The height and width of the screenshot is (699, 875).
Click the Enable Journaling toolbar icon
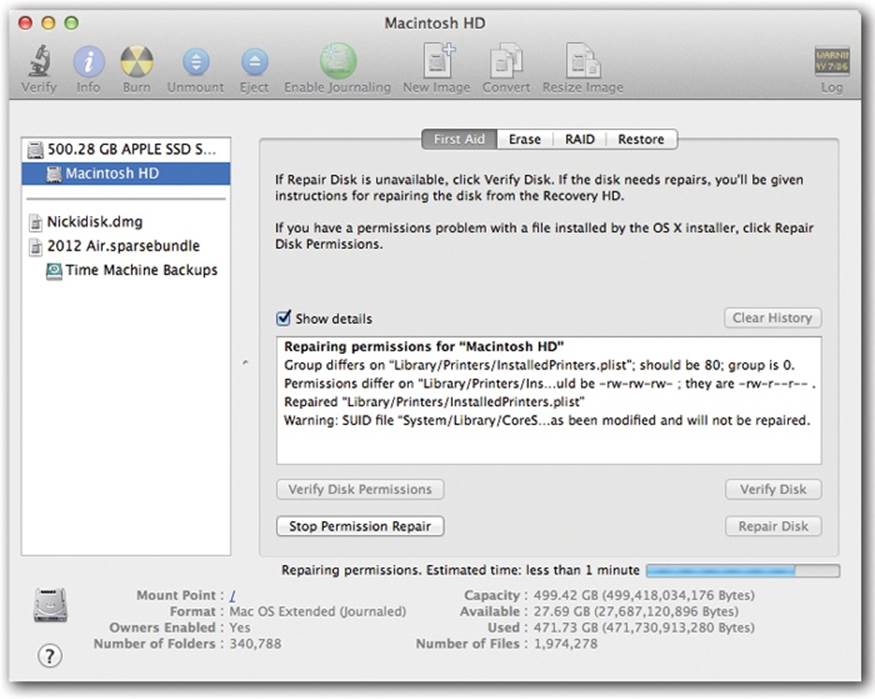pos(338,60)
